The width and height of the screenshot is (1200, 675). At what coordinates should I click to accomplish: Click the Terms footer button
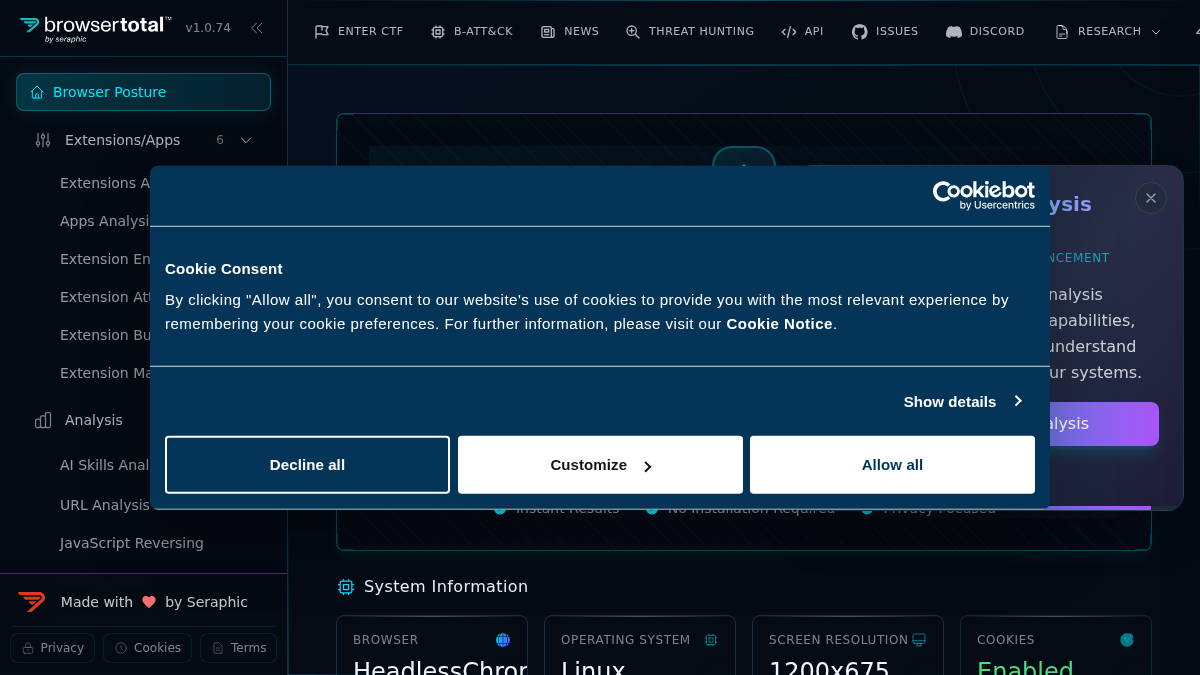click(238, 648)
